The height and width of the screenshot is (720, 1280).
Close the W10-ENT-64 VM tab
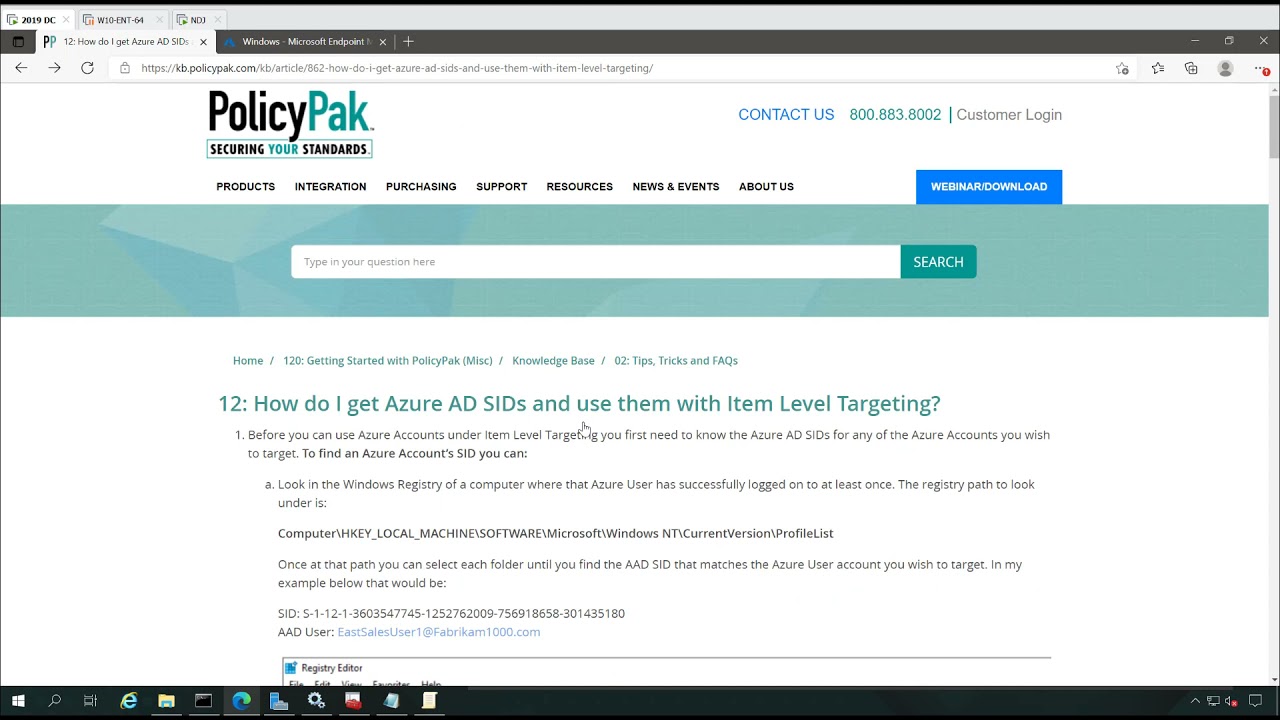click(x=159, y=20)
